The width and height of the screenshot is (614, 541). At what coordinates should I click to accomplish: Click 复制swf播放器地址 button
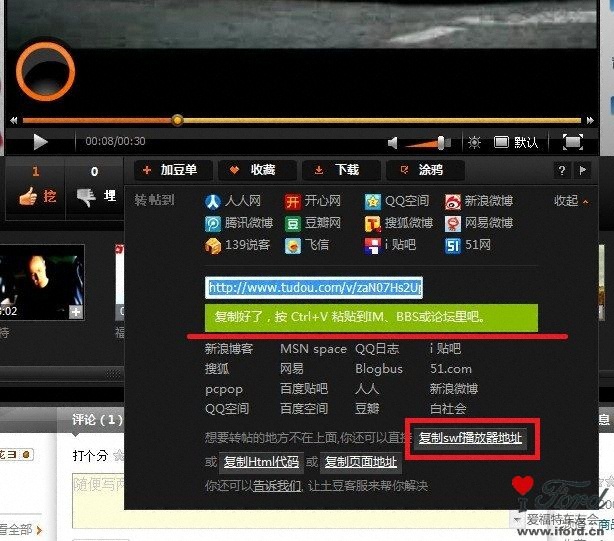tap(470, 438)
